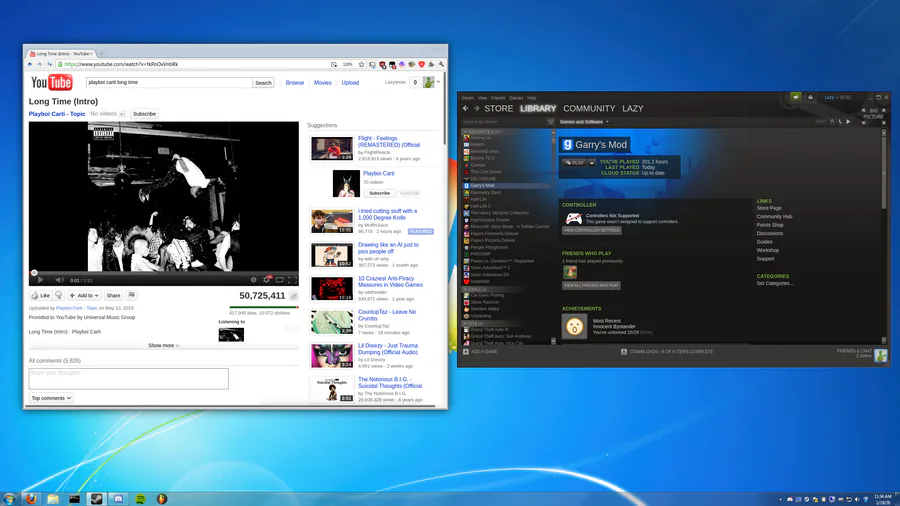Open '10 Craziest Anti-Piracy Measures' suggestion
This screenshot has width=900, height=506.
(x=390, y=281)
